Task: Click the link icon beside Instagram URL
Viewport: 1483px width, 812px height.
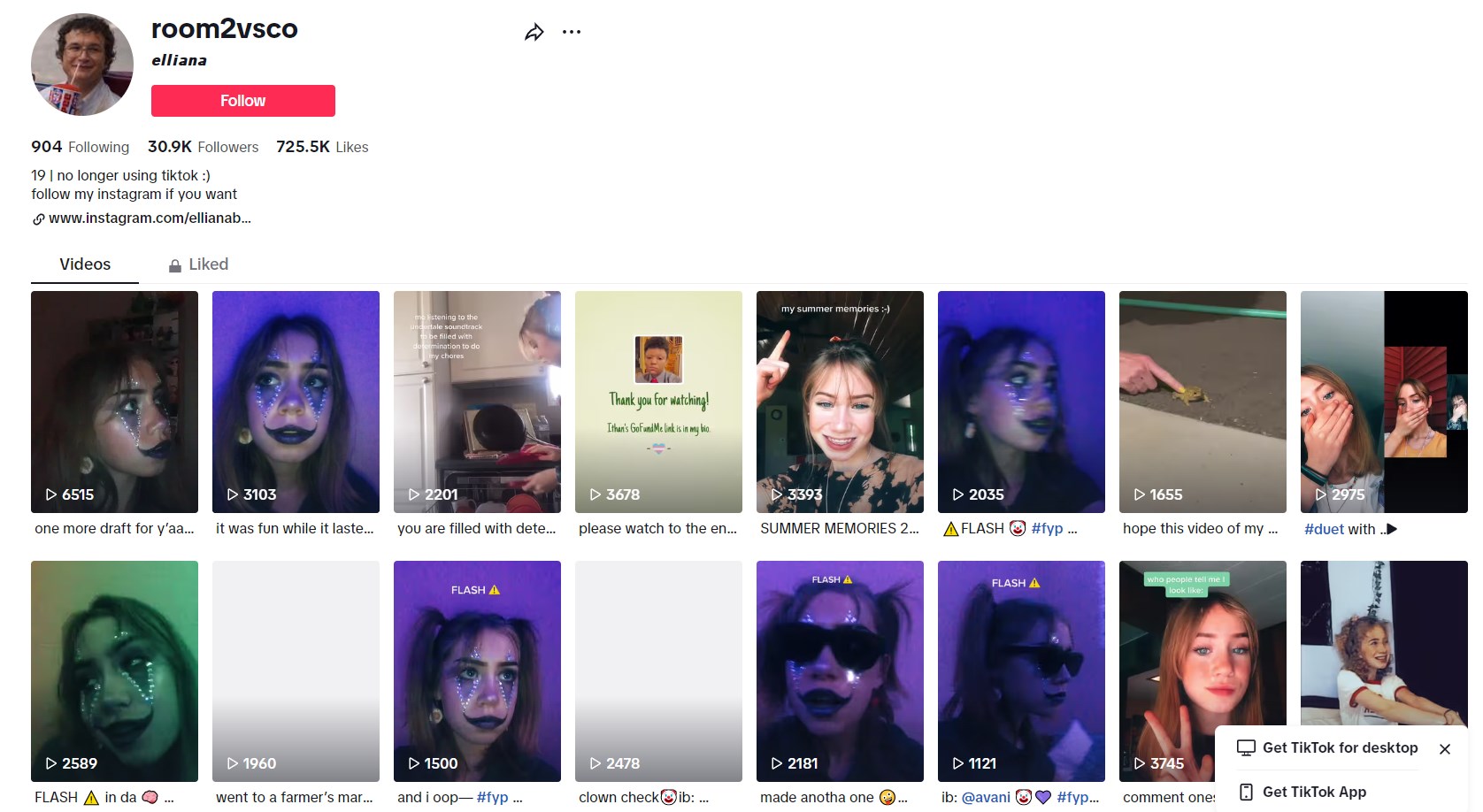Action: pos(38,219)
